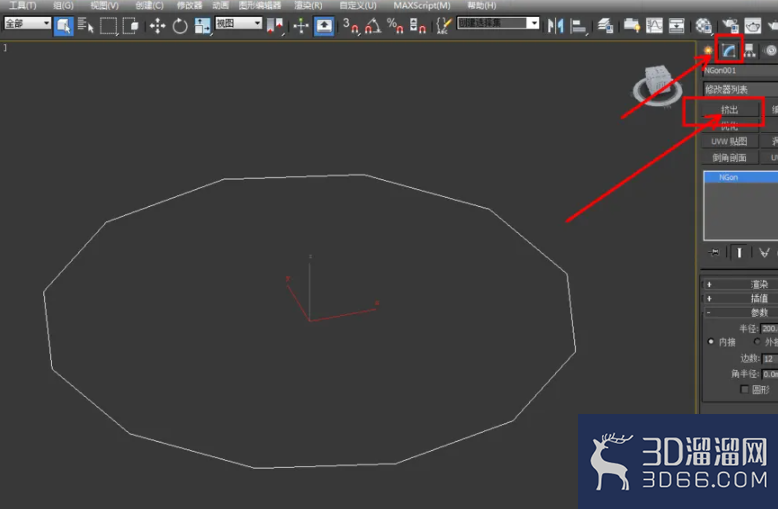Open 组(G) menu
Viewport: 778px width, 509px height.
click(64, 5)
